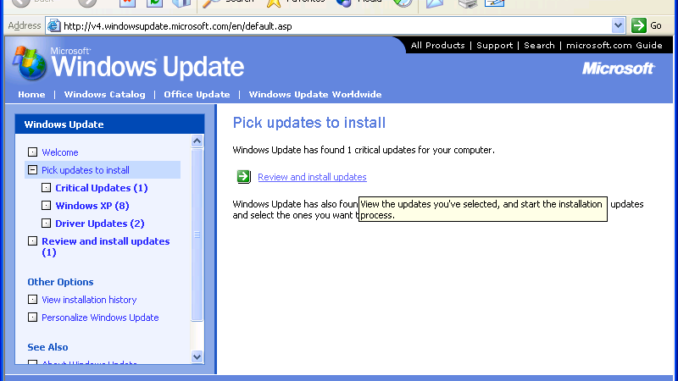Open View installation history
The width and height of the screenshot is (678, 381).
[89, 299]
